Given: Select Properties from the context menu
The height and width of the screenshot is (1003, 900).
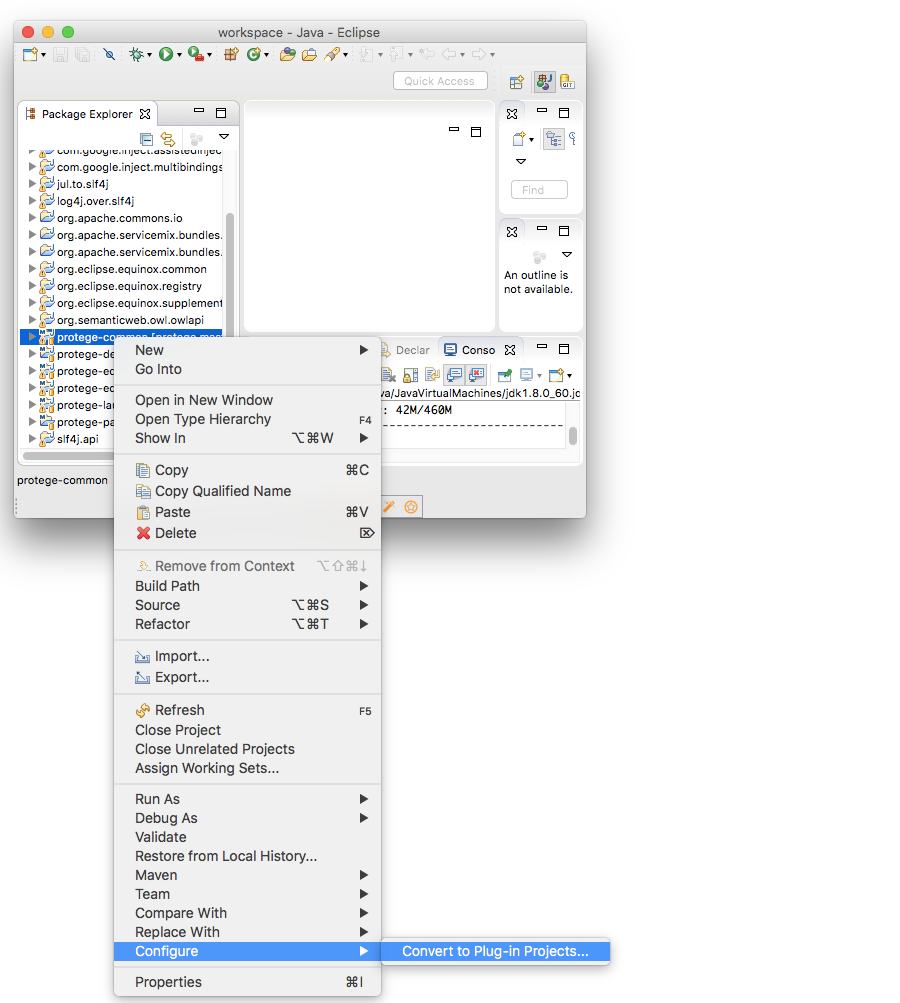Looking at the screenshot, I should point(247,982).
